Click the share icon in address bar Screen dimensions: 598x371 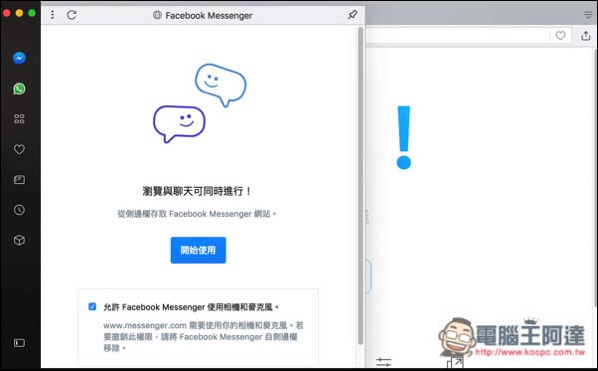tap(586, 35)
